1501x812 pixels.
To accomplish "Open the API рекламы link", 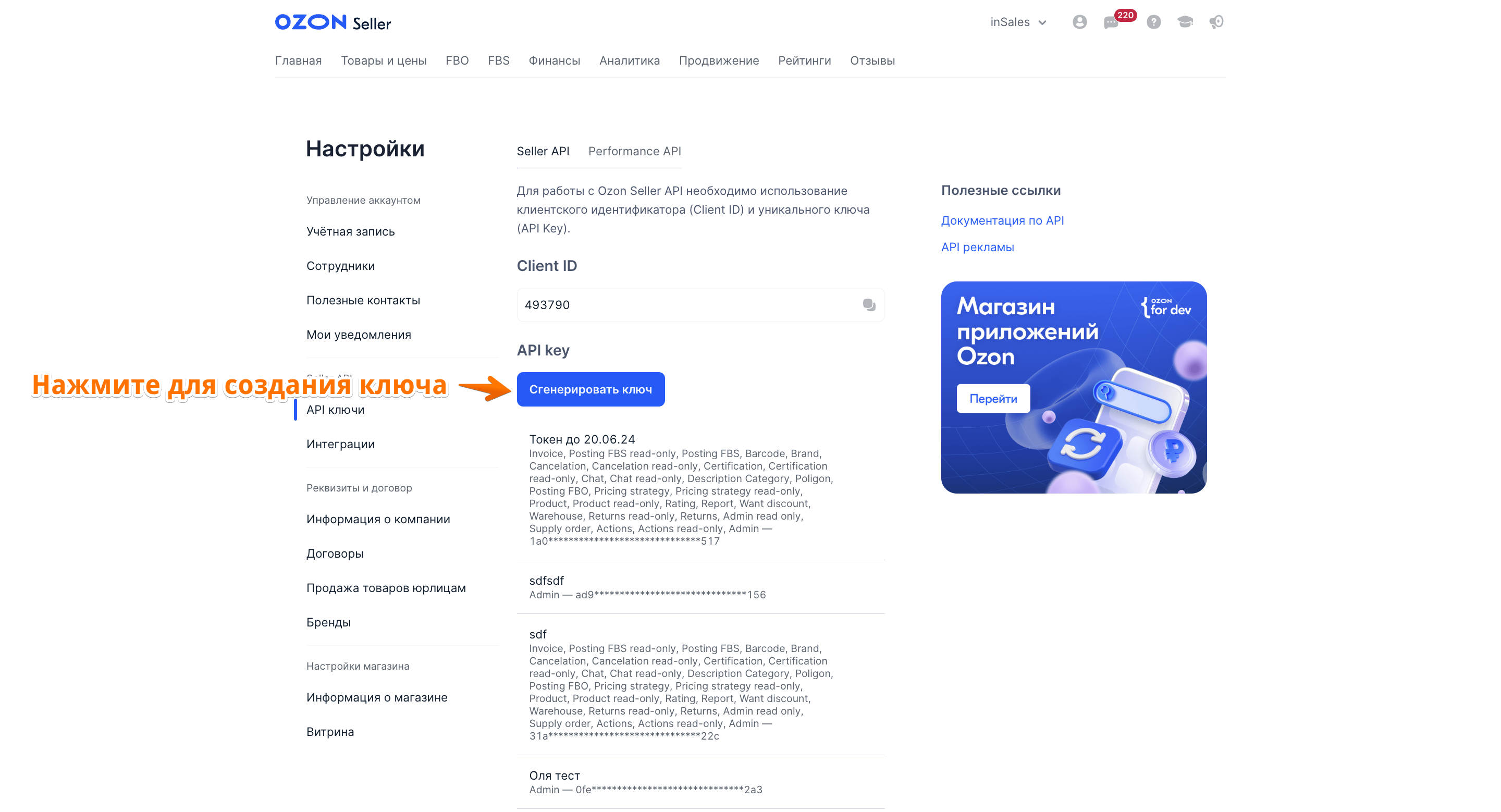I will pos(977,247).
